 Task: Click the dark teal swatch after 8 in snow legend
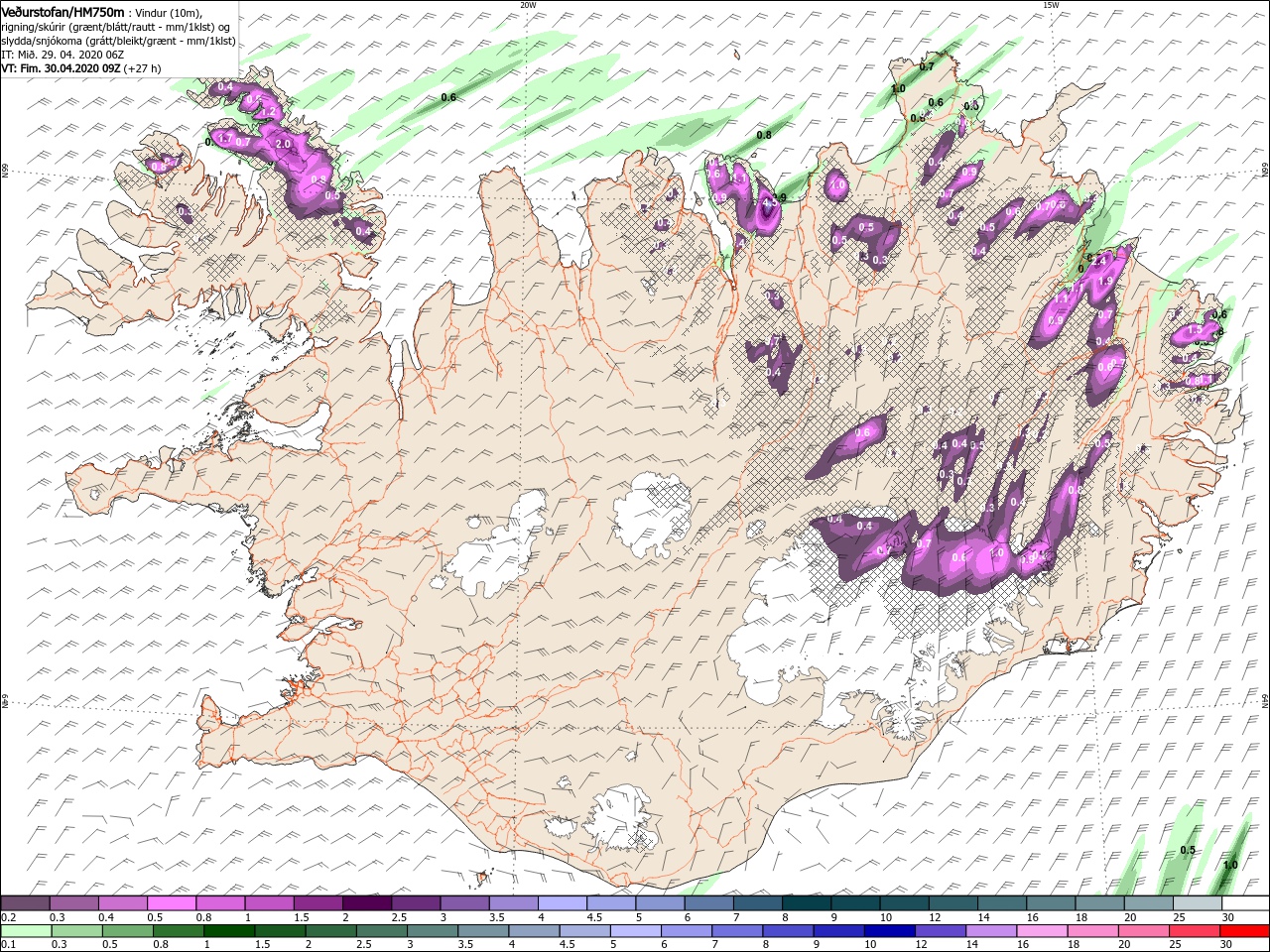pyautogui.click(x=806, y=903)
